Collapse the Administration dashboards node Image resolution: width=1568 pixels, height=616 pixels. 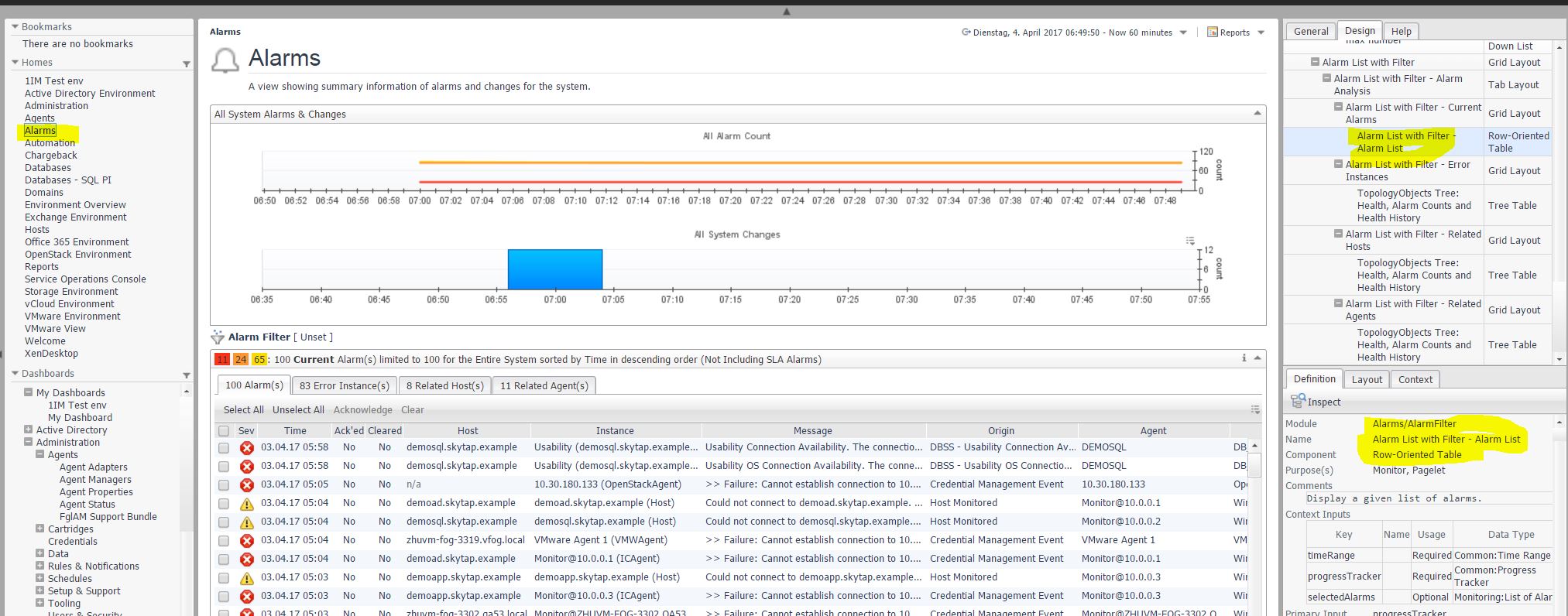point(28,442)
